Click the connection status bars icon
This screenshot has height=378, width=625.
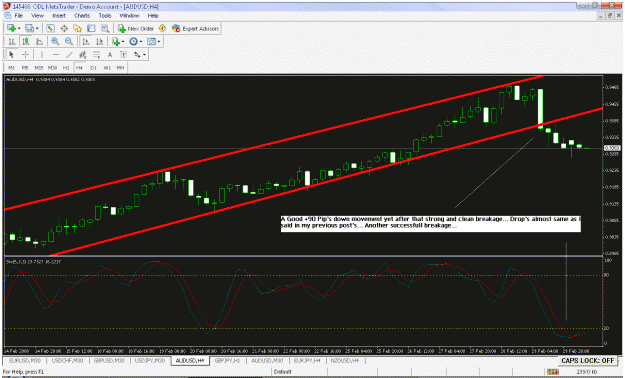pyautogui.click(x=553, y=372)
